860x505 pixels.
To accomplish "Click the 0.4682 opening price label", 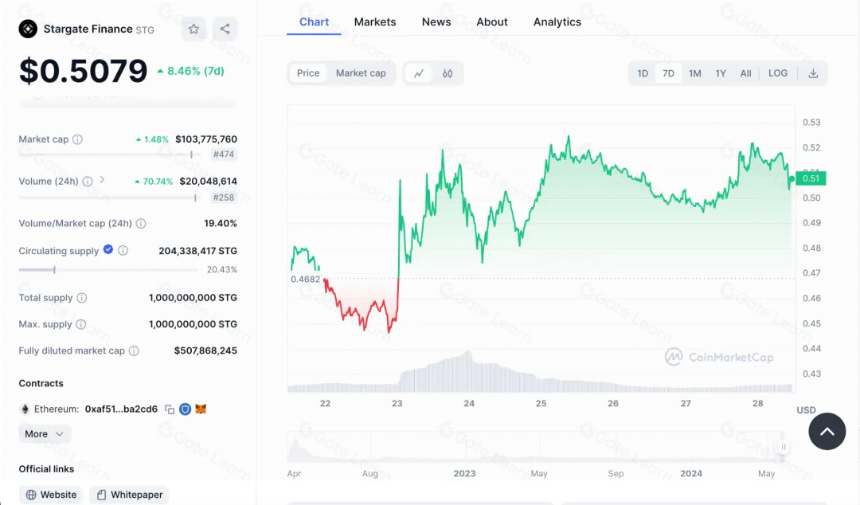I will 305,279.
